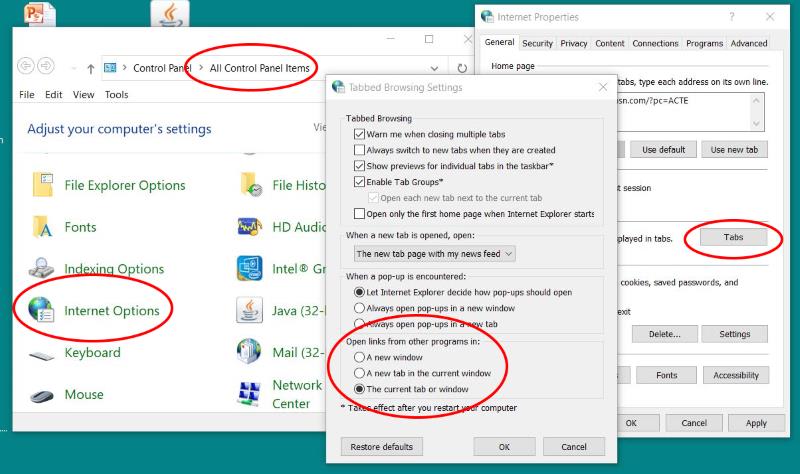Click the Control Panel address bar icon
800x474 pixels.
[110, 67]
